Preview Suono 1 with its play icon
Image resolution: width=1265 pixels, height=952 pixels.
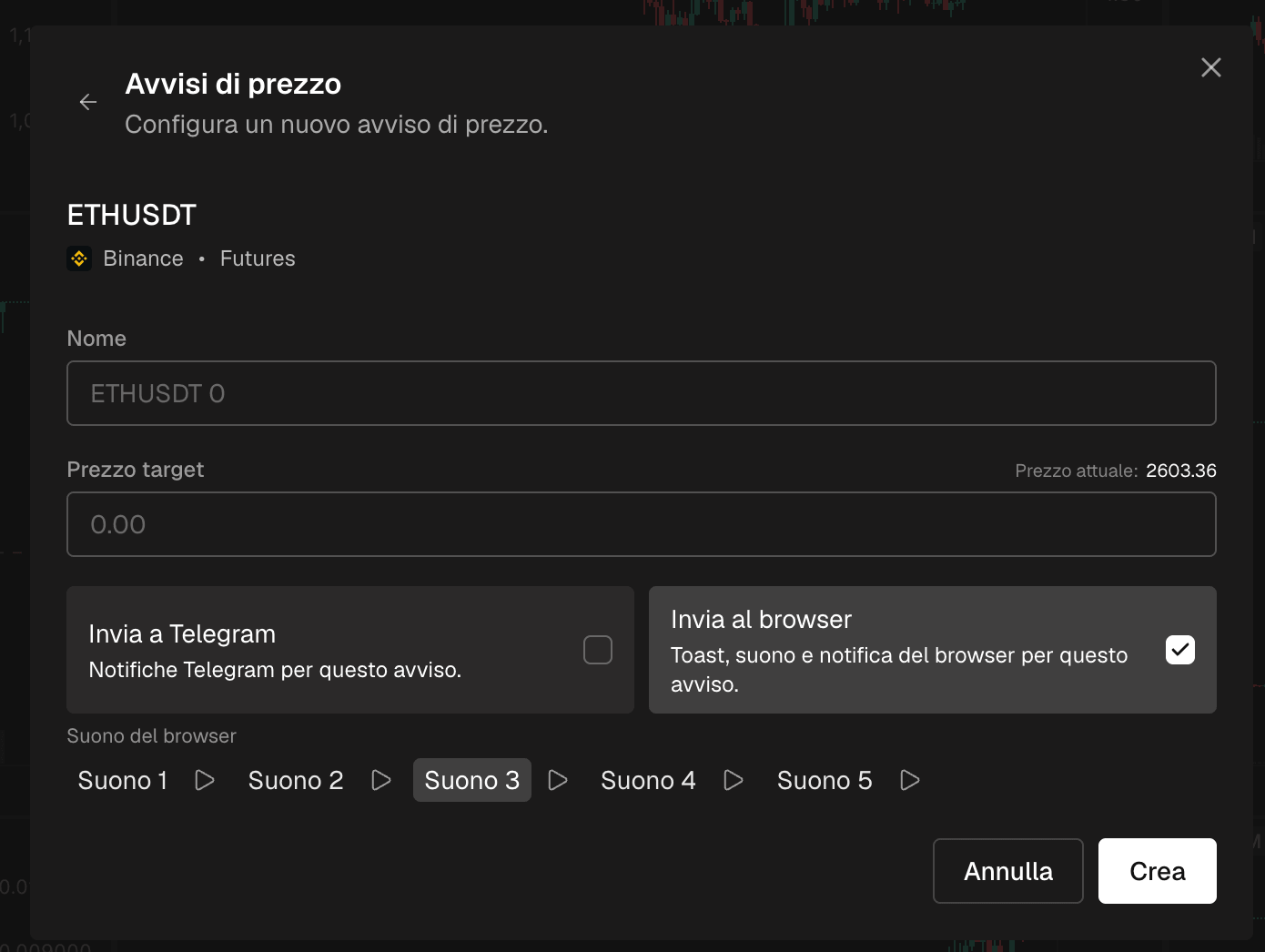click(205, 780)
